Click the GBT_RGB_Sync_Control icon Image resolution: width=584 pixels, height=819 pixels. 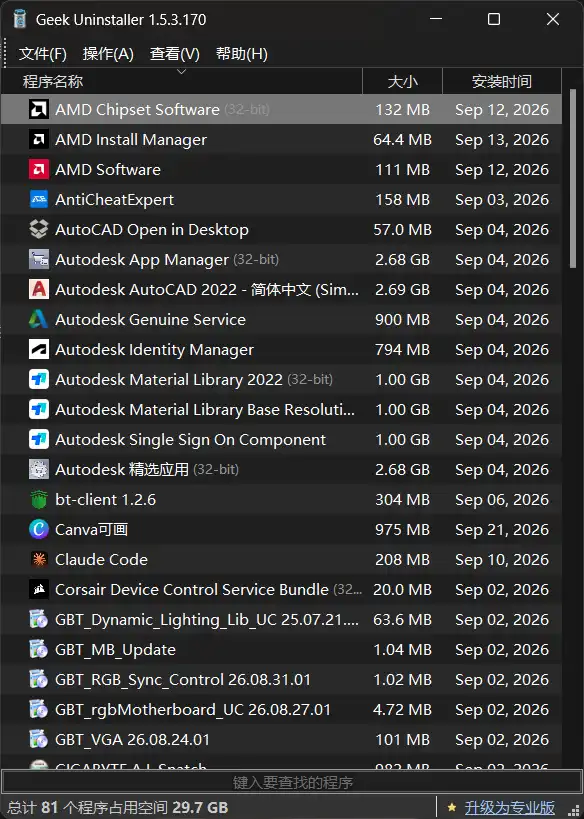(x=39, y=680)
